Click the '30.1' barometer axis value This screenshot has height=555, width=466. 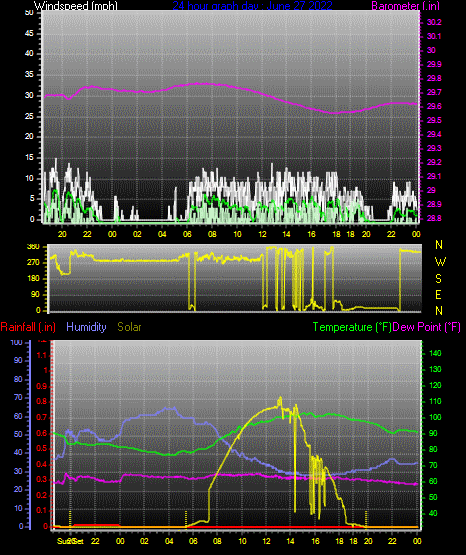434,36
